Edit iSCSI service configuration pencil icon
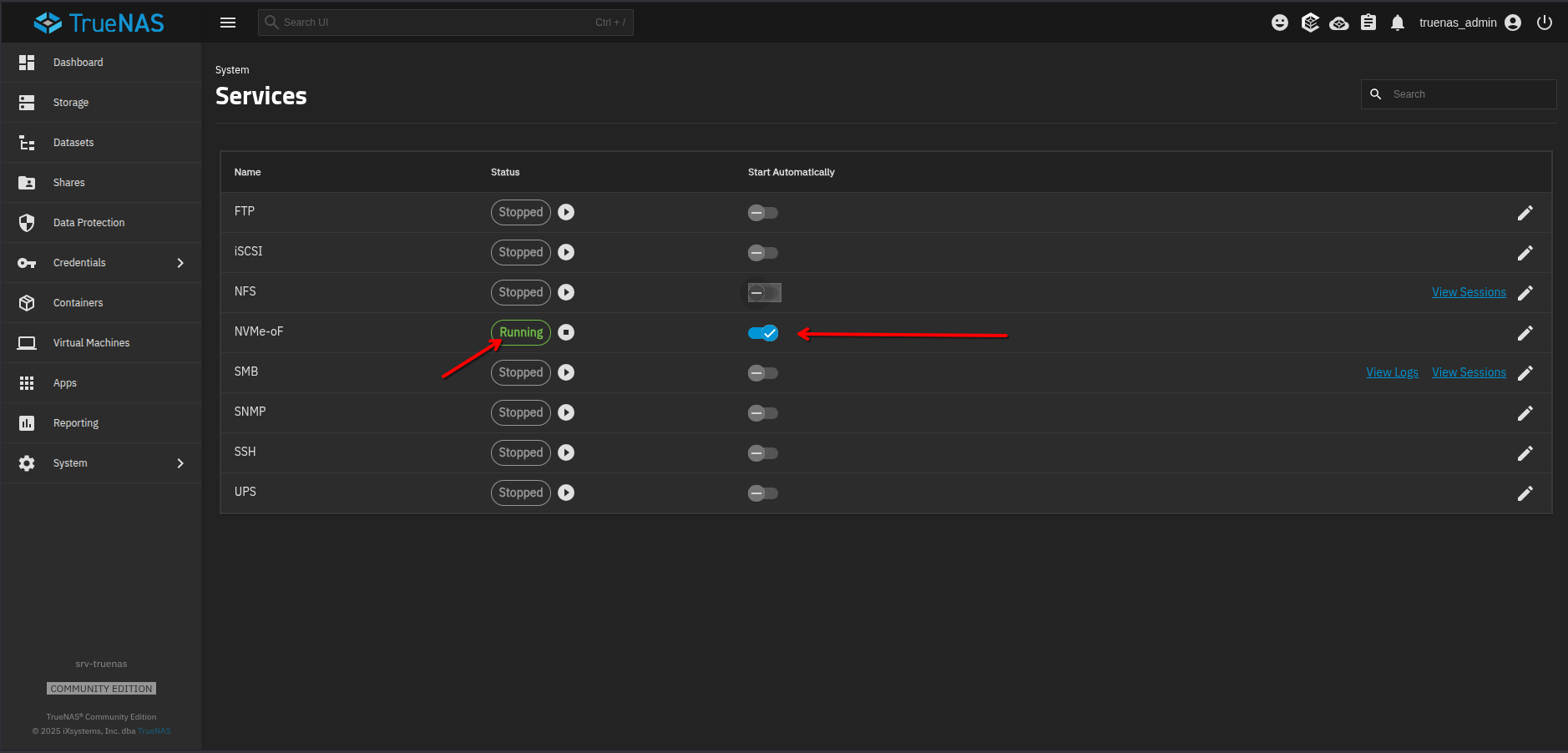Viewport: 1568px width, 753px height. [1525, 253]
